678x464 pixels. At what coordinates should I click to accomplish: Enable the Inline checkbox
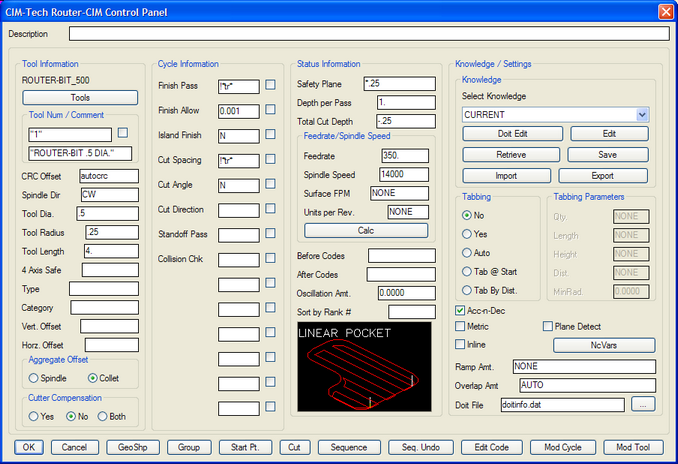pos(460,344)
